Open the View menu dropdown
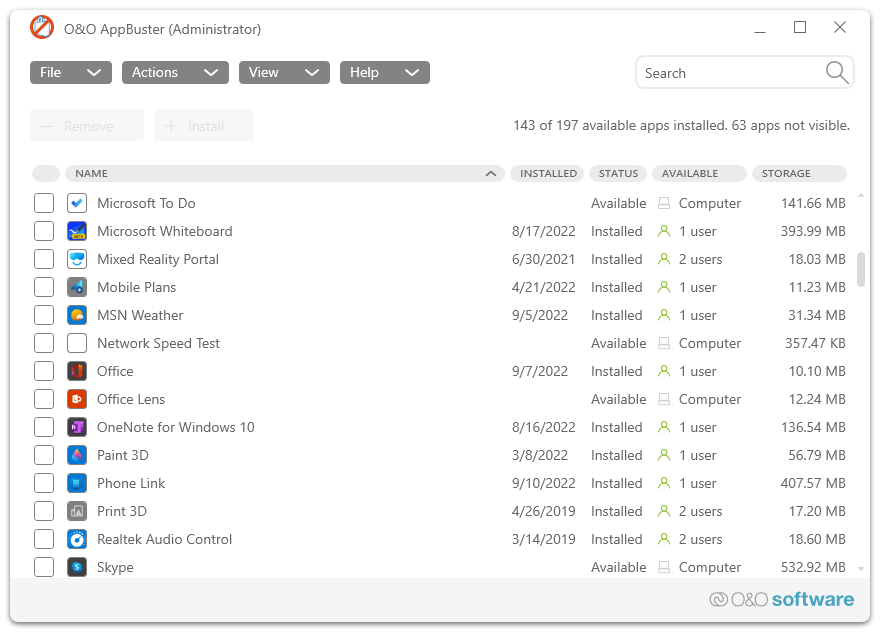 pyautogui.click(x=284, y=72)
